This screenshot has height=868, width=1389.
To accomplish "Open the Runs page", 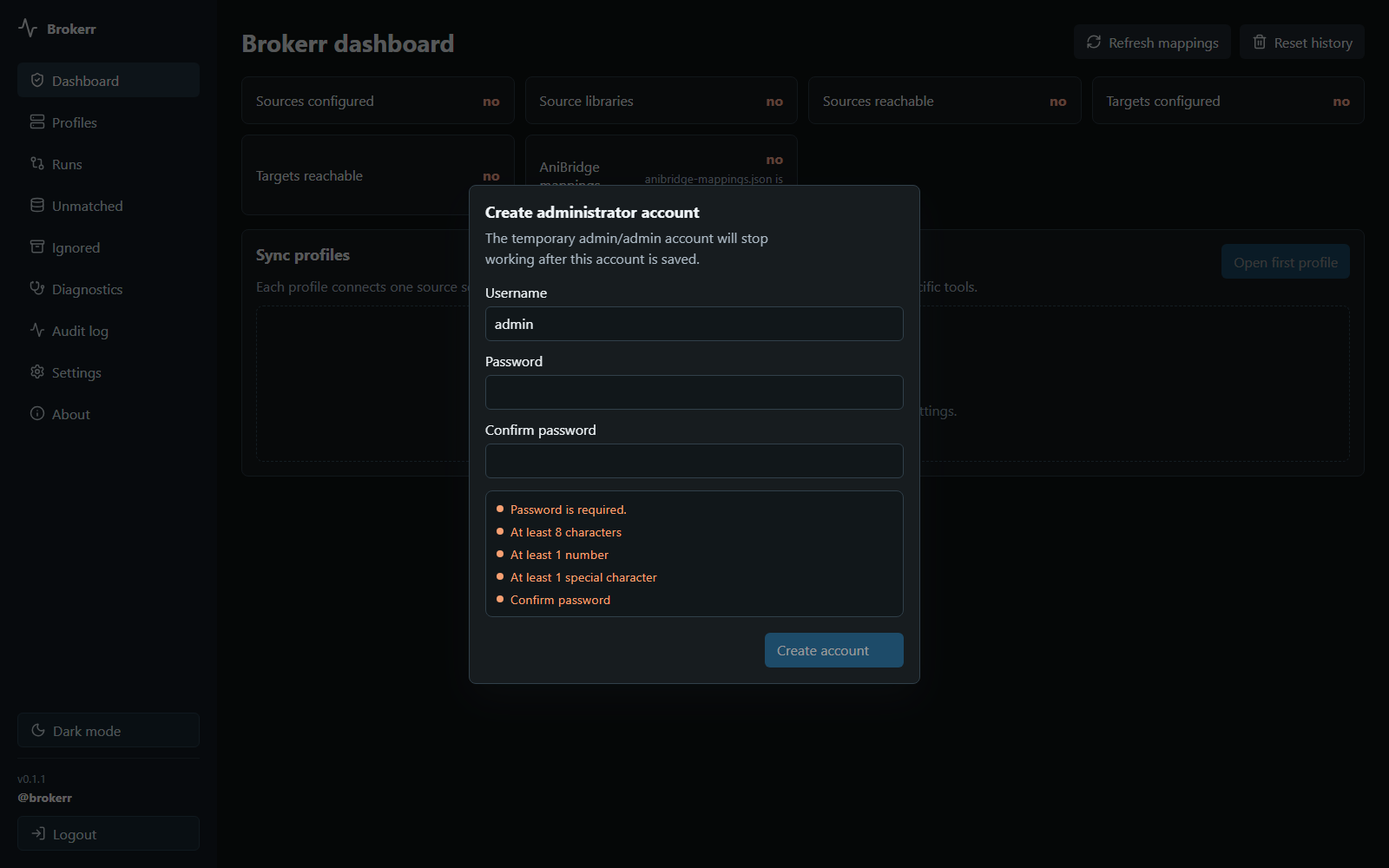I will tap(109, 163).
